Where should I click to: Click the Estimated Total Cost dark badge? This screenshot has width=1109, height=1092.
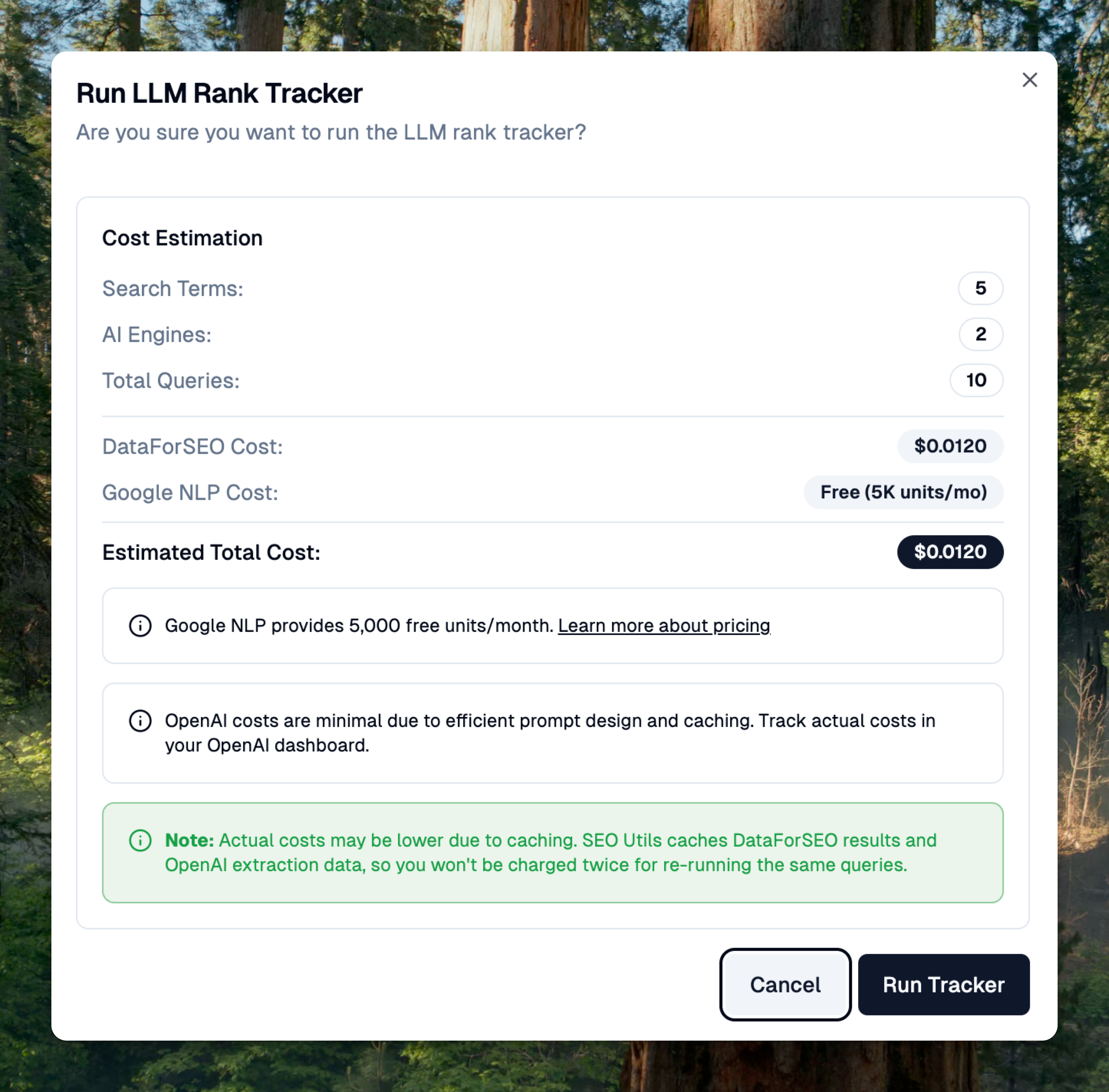pos(949,552)
